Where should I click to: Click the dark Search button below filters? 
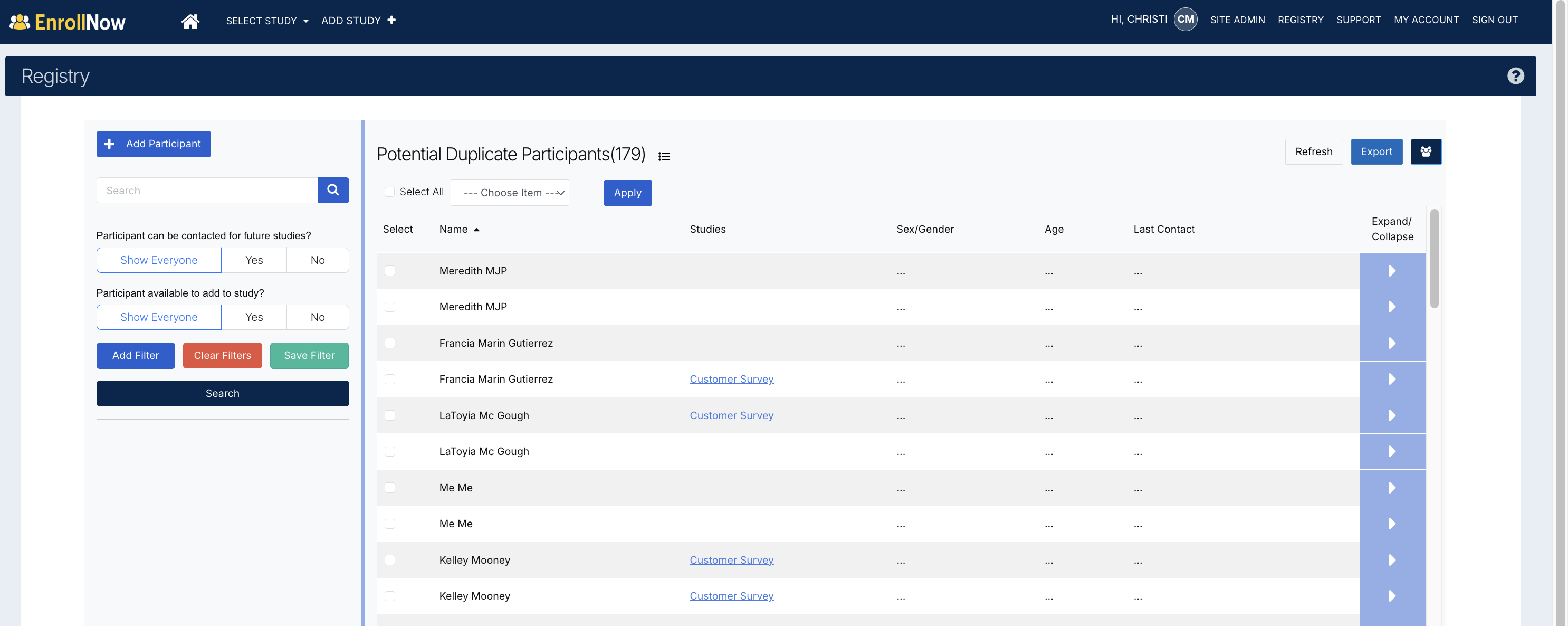223,394
